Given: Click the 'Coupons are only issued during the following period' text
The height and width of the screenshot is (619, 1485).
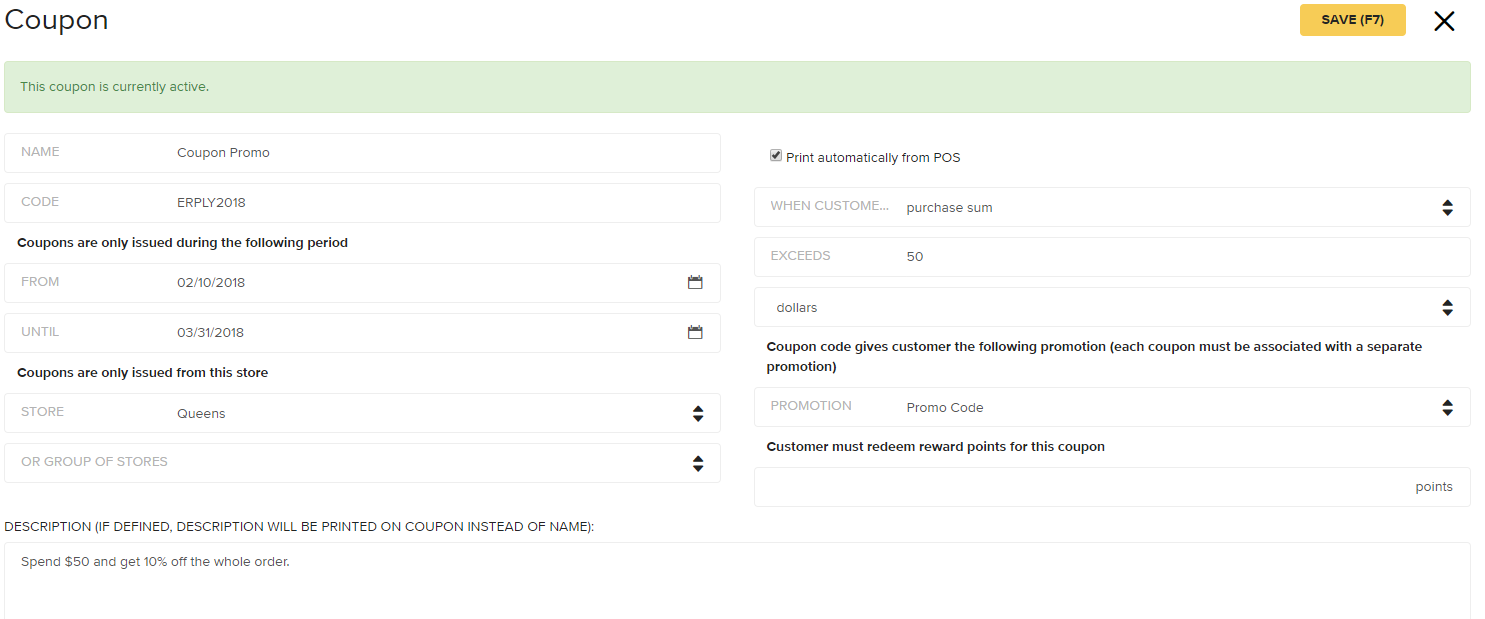Looking at the screenshot, I should click(183, 243).
